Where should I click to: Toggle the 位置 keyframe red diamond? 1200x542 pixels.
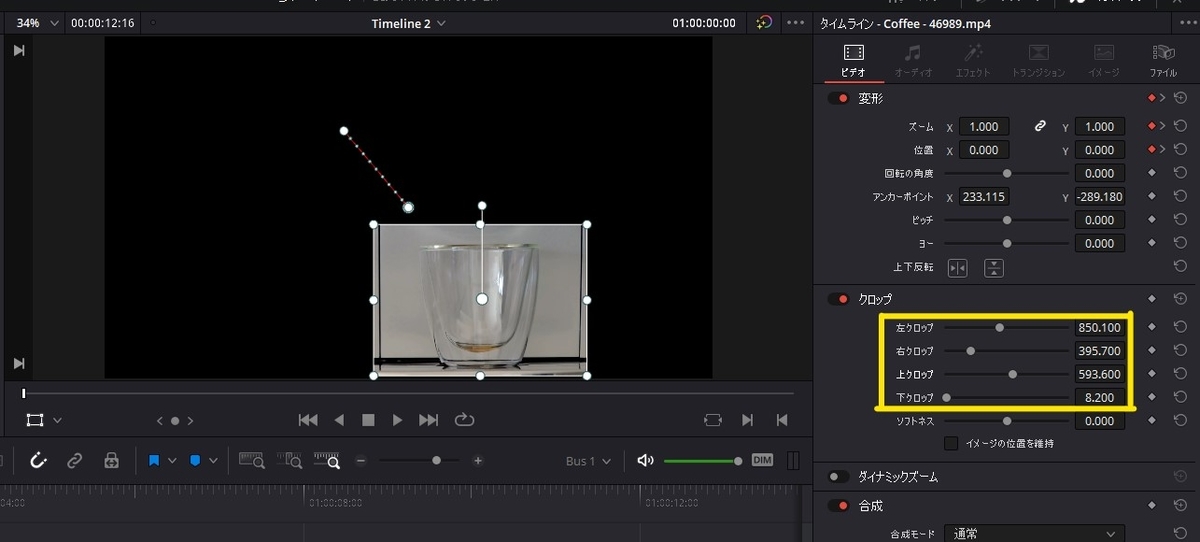[x=1151, y=150]
